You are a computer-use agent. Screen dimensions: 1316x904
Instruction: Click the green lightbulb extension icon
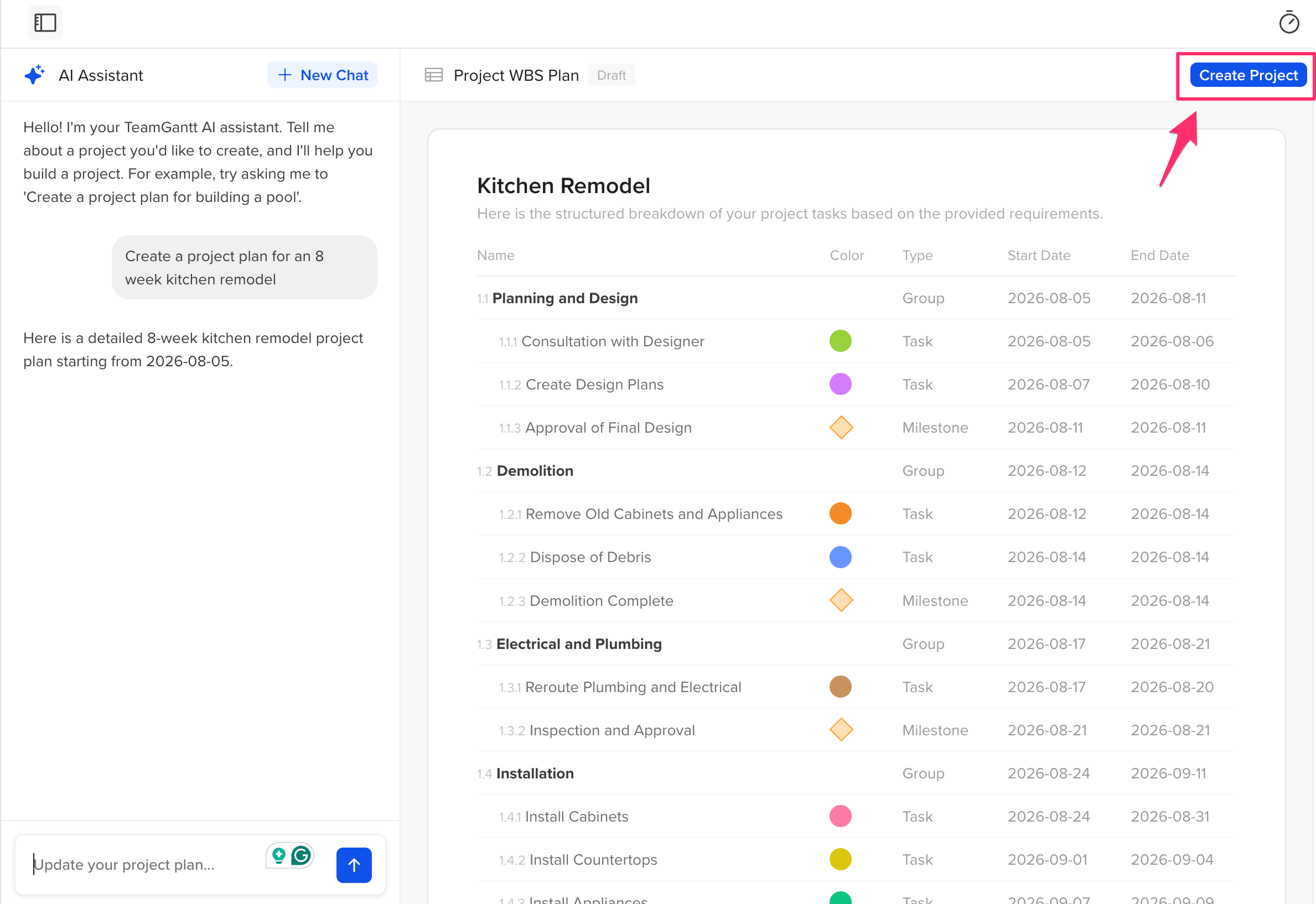tap(278, 855)
